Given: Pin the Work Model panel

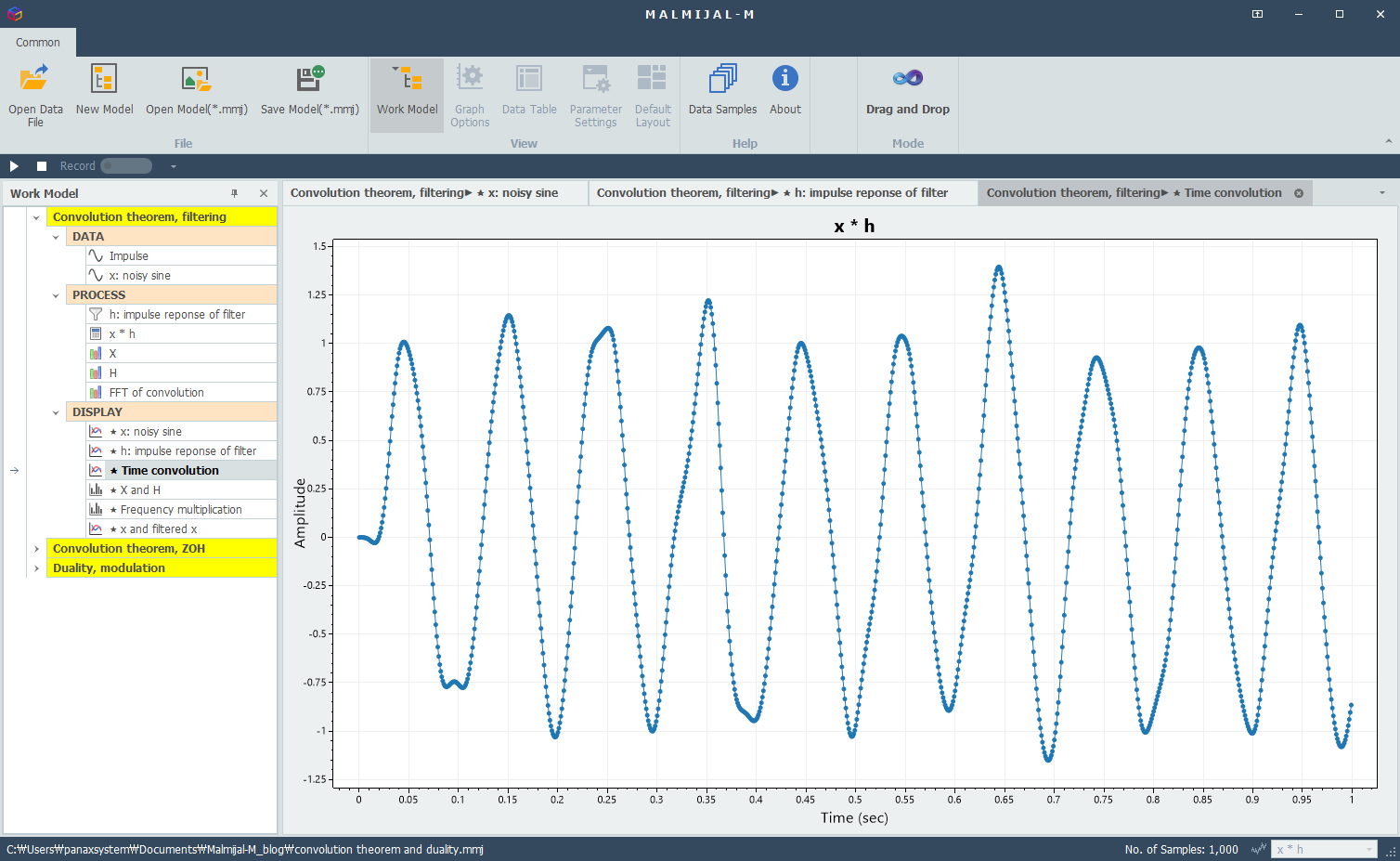Looking at the screenshot, I should tap(234, 193).
